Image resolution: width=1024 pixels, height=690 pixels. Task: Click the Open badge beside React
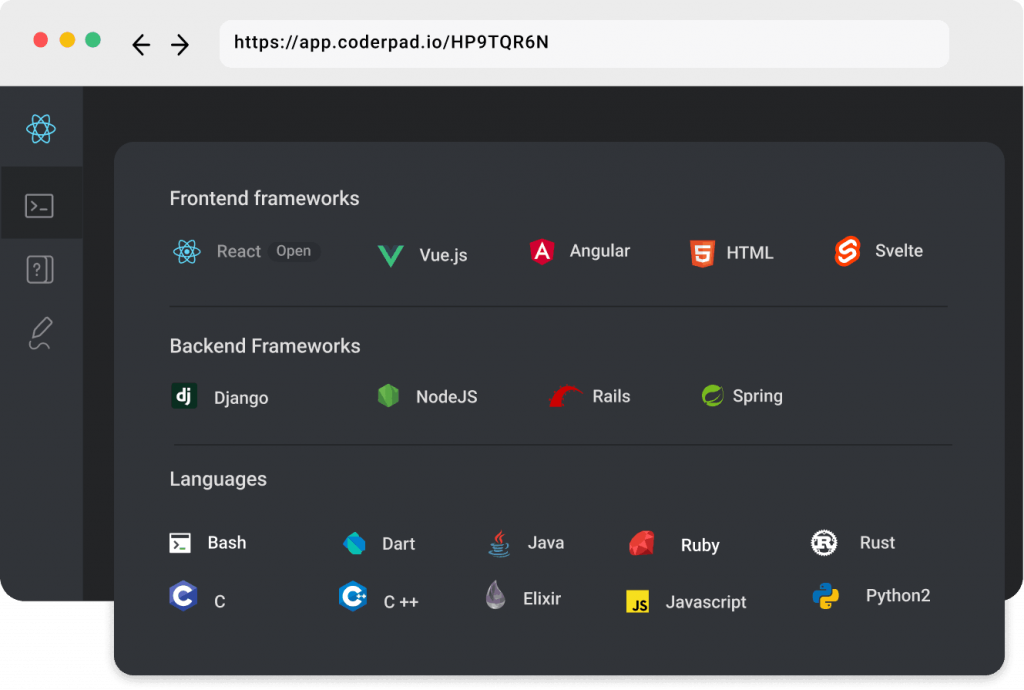point(293,251)
